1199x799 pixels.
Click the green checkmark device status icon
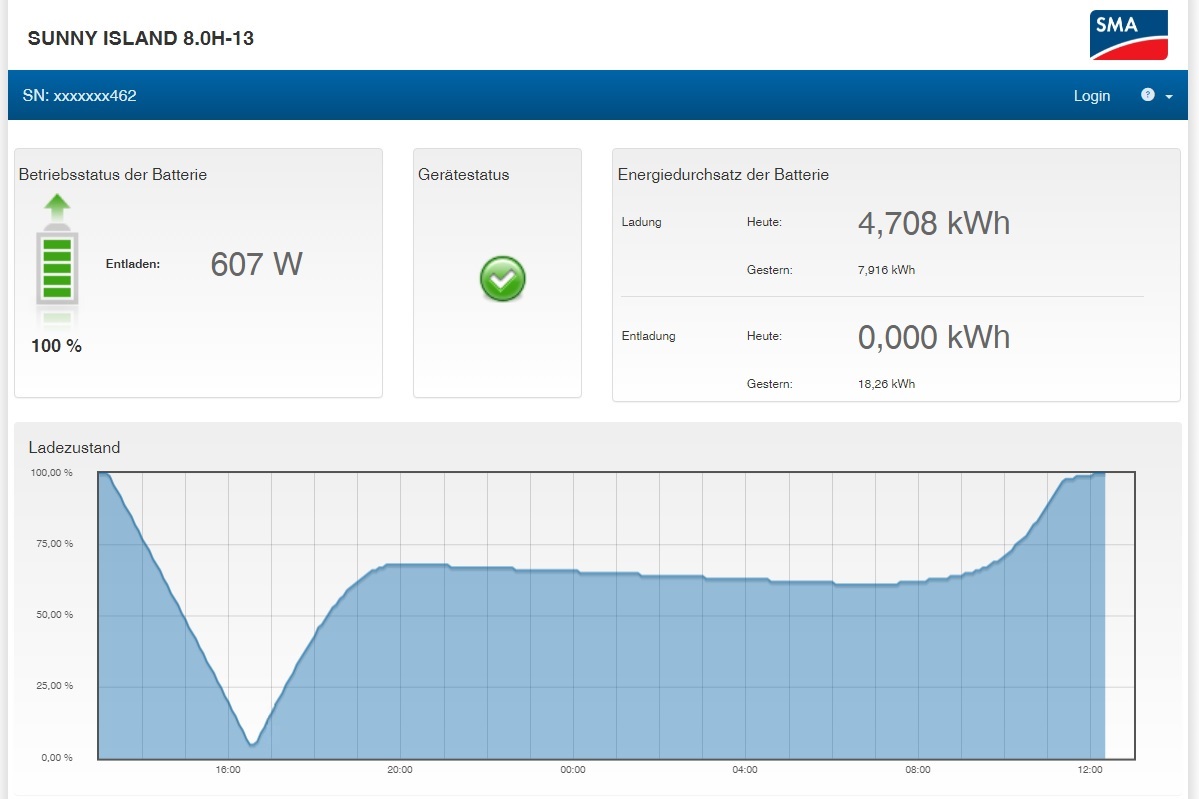point(502,279)
